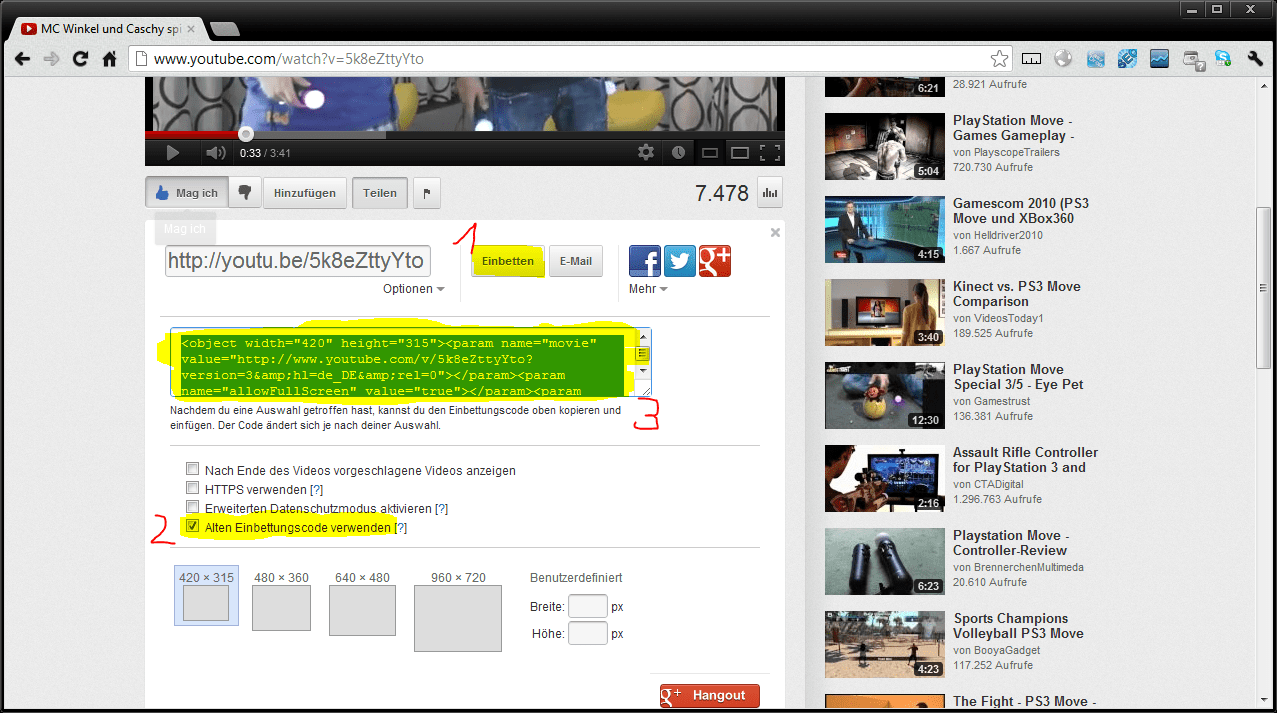This screenshot has width=1277, height=713.
Task: Share the video on Twitter
Action: (x=680, y=261)
